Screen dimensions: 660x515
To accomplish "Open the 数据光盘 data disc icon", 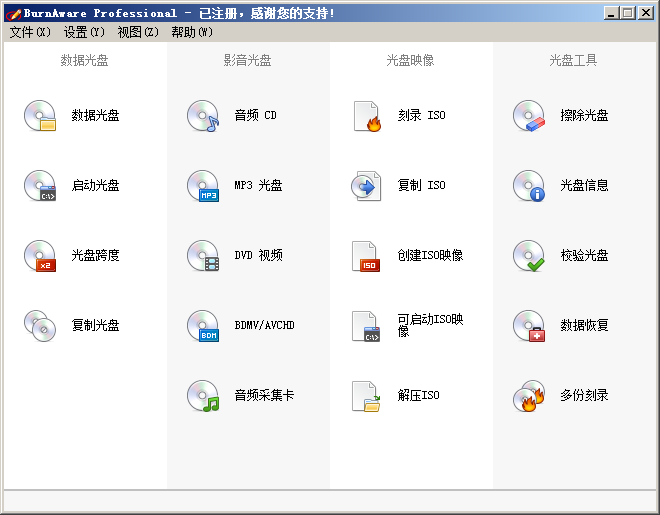I will click(x=41, y=116).
